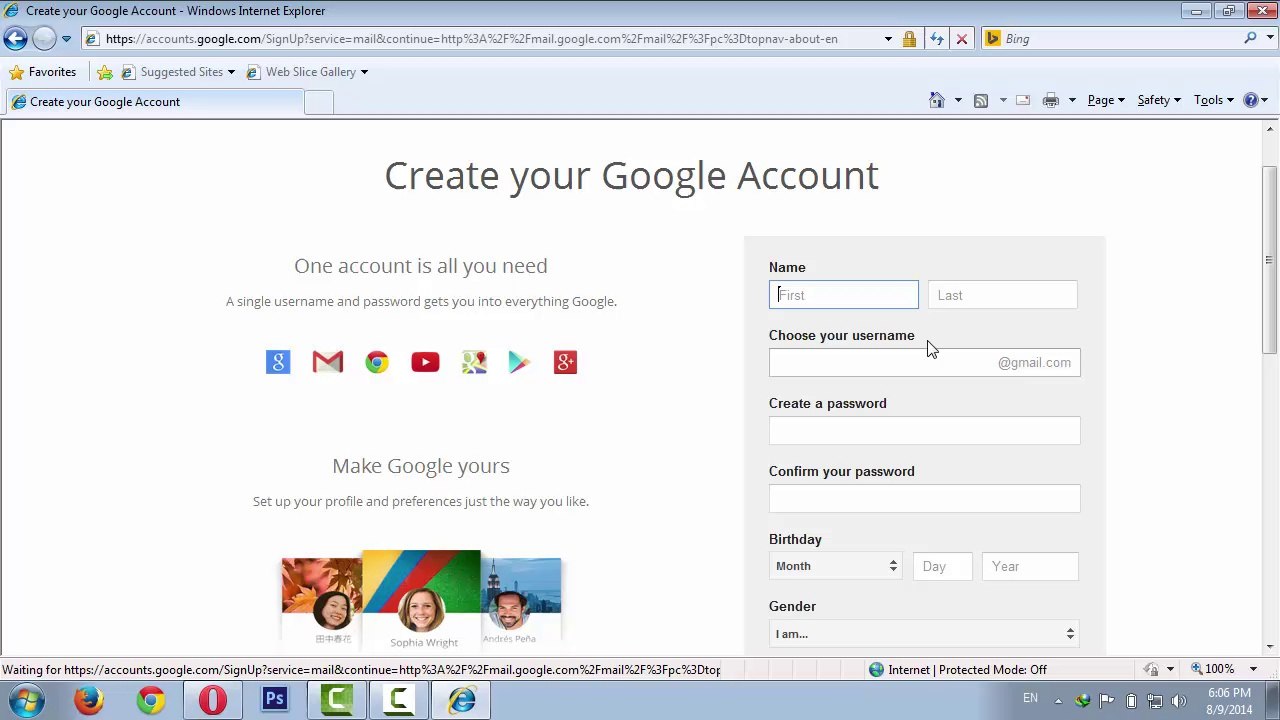
Task: Click the scrollbar down arrow
Action: 1271,647
